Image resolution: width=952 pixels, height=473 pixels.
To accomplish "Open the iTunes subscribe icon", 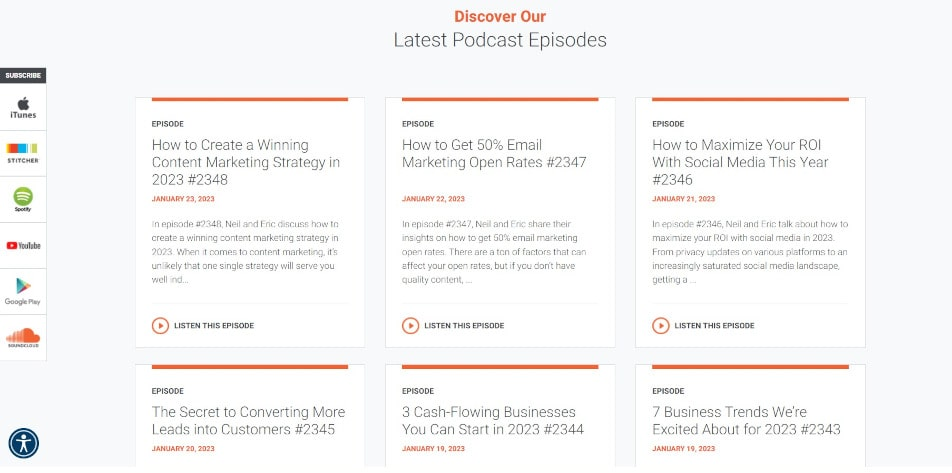I will pos(23,107).
